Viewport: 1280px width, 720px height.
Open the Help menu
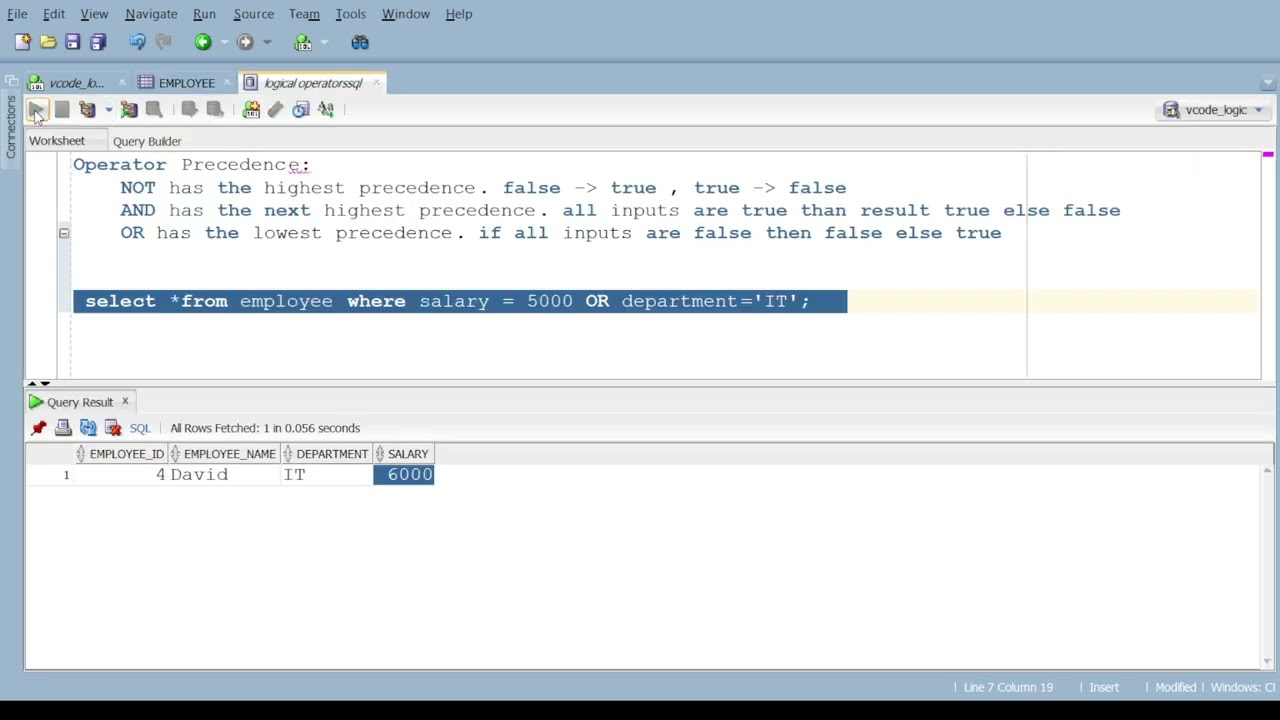point(458,14)
